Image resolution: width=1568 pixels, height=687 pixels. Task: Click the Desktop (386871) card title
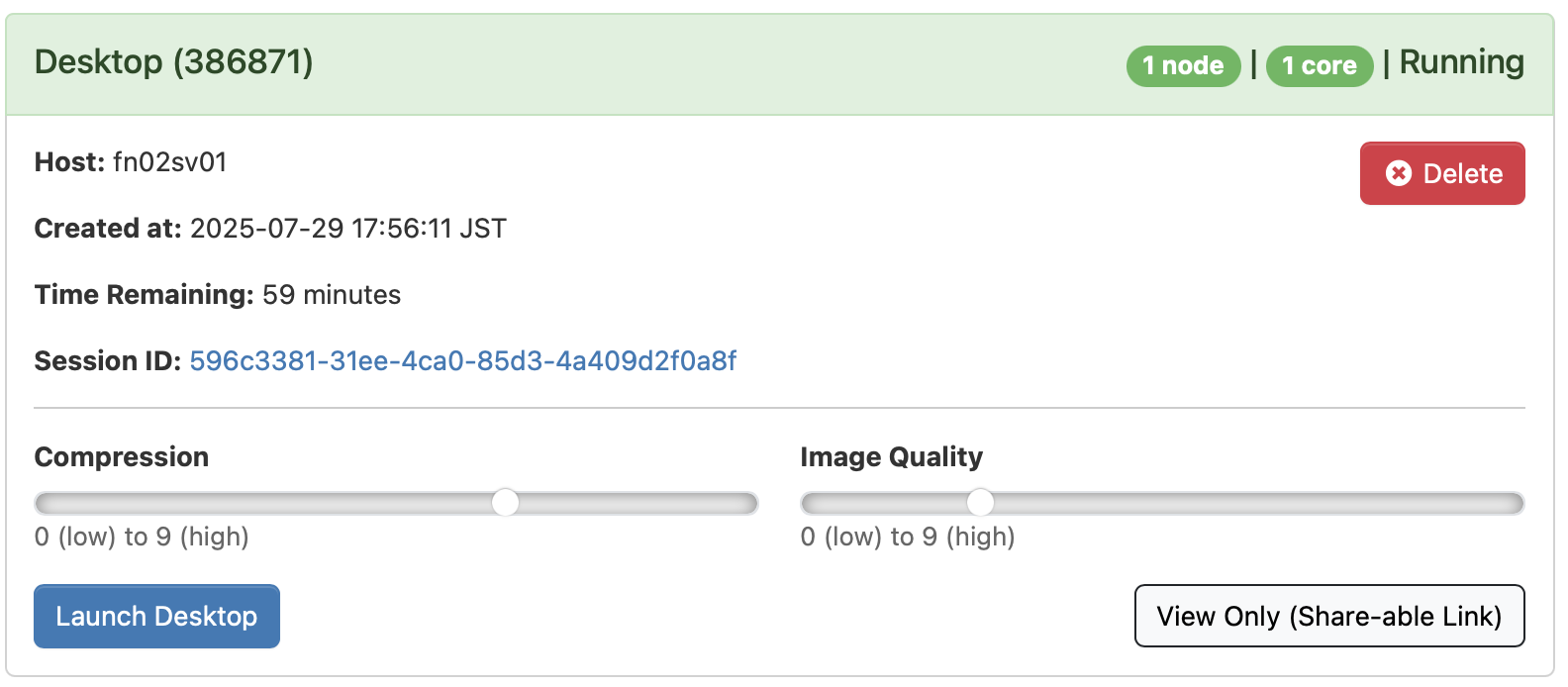pos(174,62)
